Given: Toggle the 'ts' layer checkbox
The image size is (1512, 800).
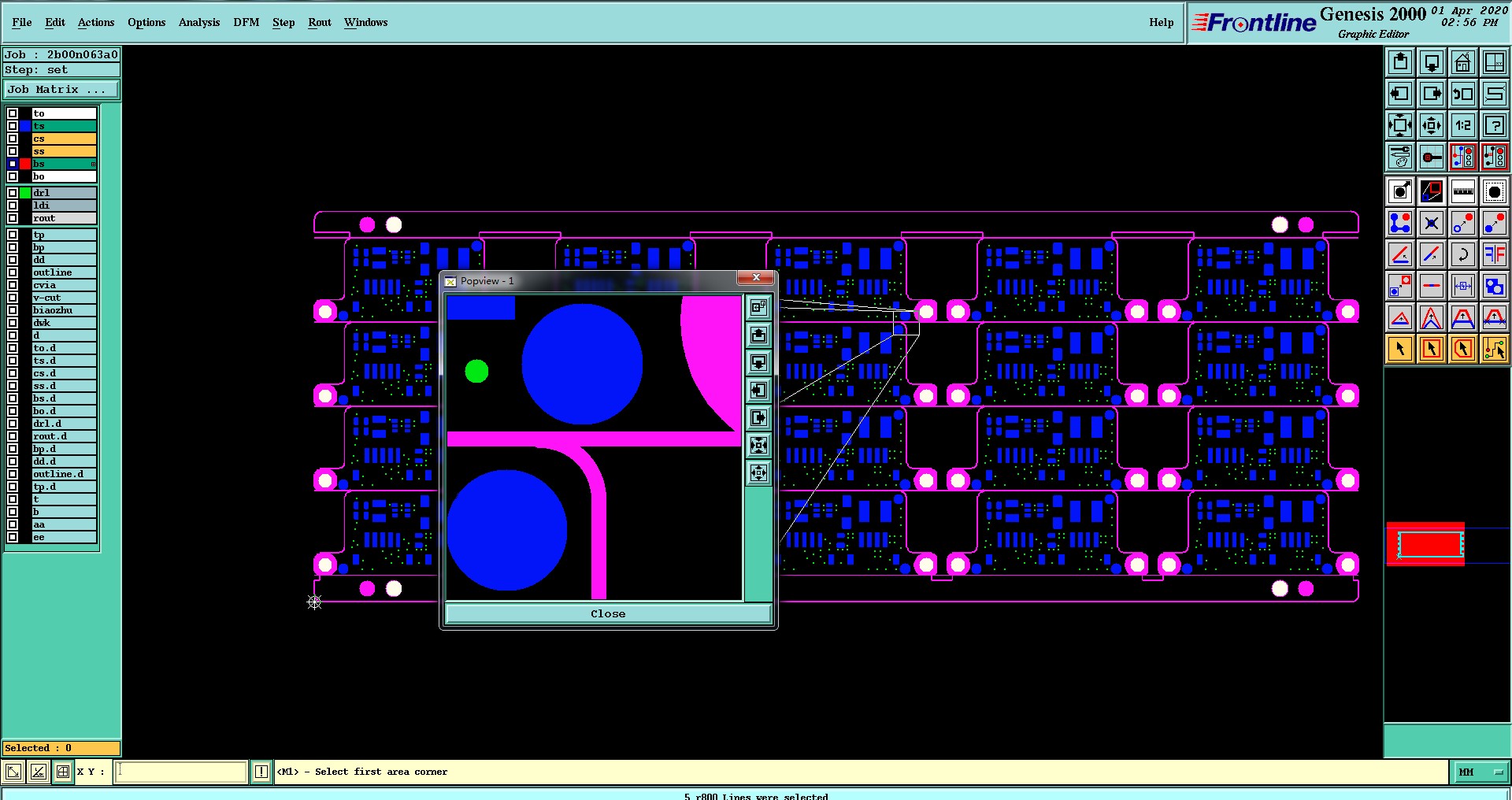Looking at the screenshot, I should pyautogui.click(x=13, y=126).
